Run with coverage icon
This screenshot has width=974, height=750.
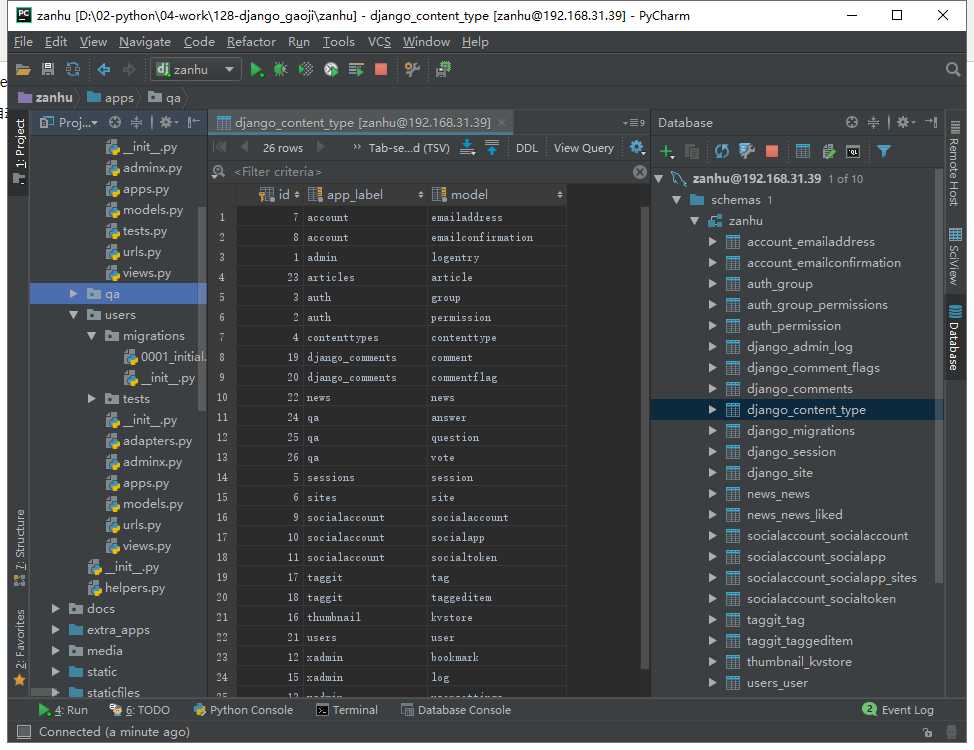(306, 70)
